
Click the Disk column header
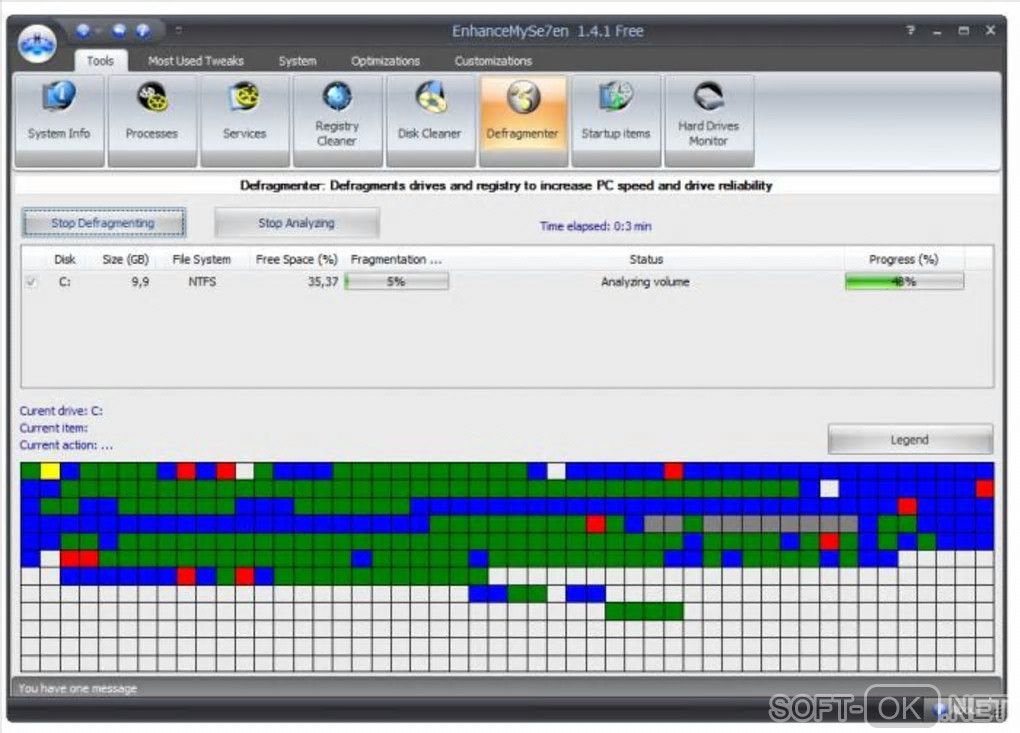[x=64, y=260]
